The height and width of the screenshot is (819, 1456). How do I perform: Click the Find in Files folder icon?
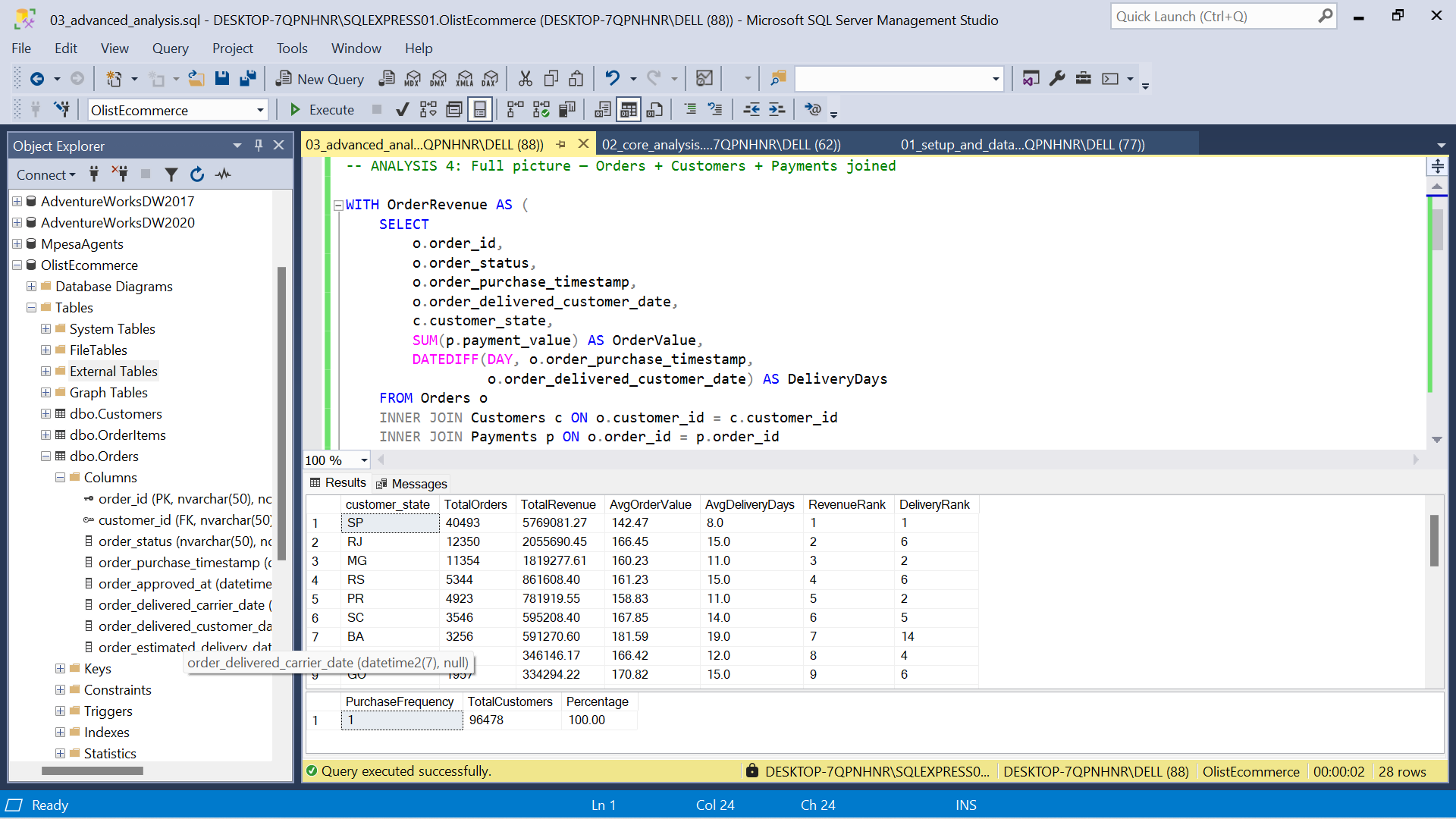[x=778, y=79]
